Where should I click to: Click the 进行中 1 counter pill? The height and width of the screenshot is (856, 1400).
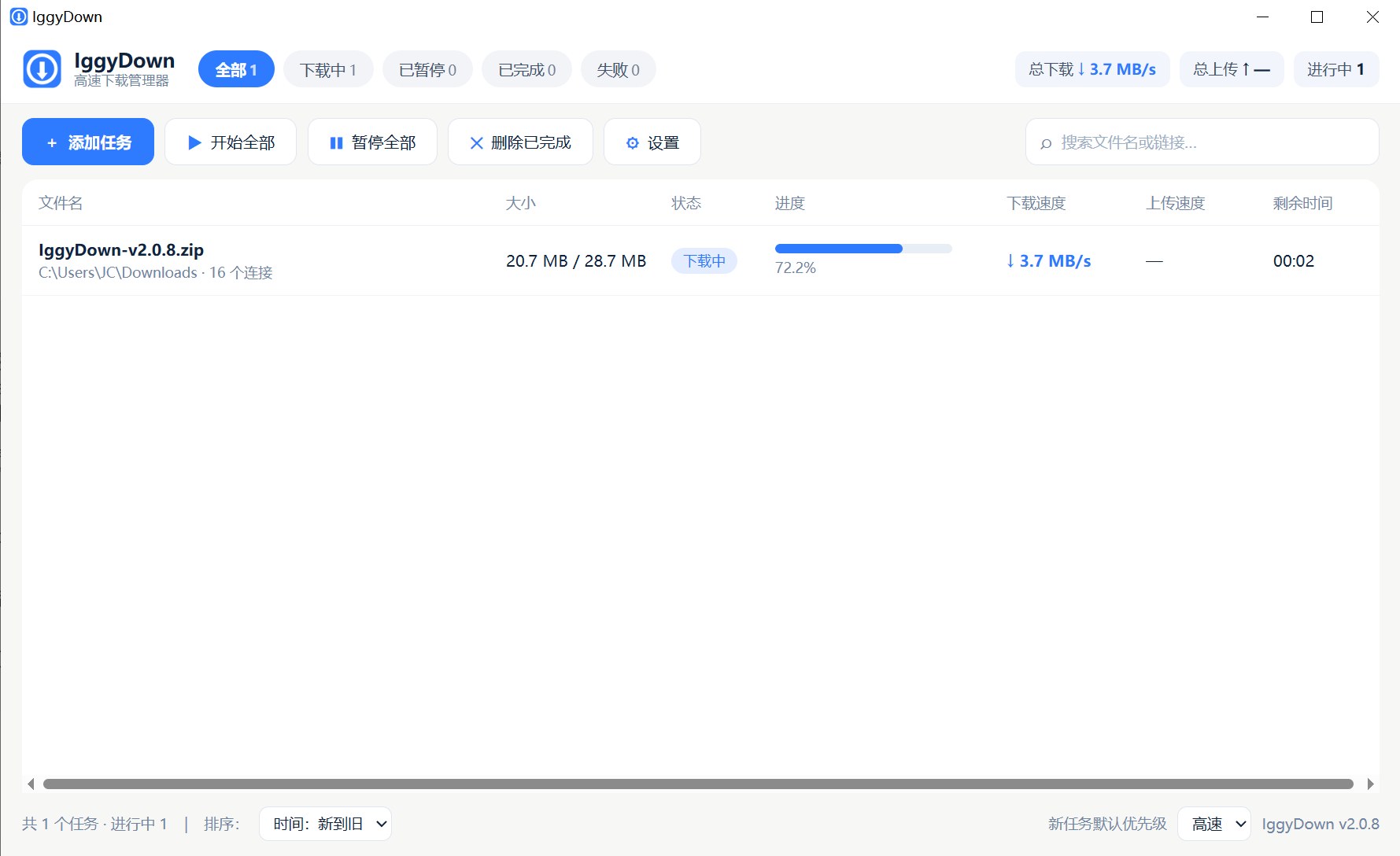tap(1336, 69)
